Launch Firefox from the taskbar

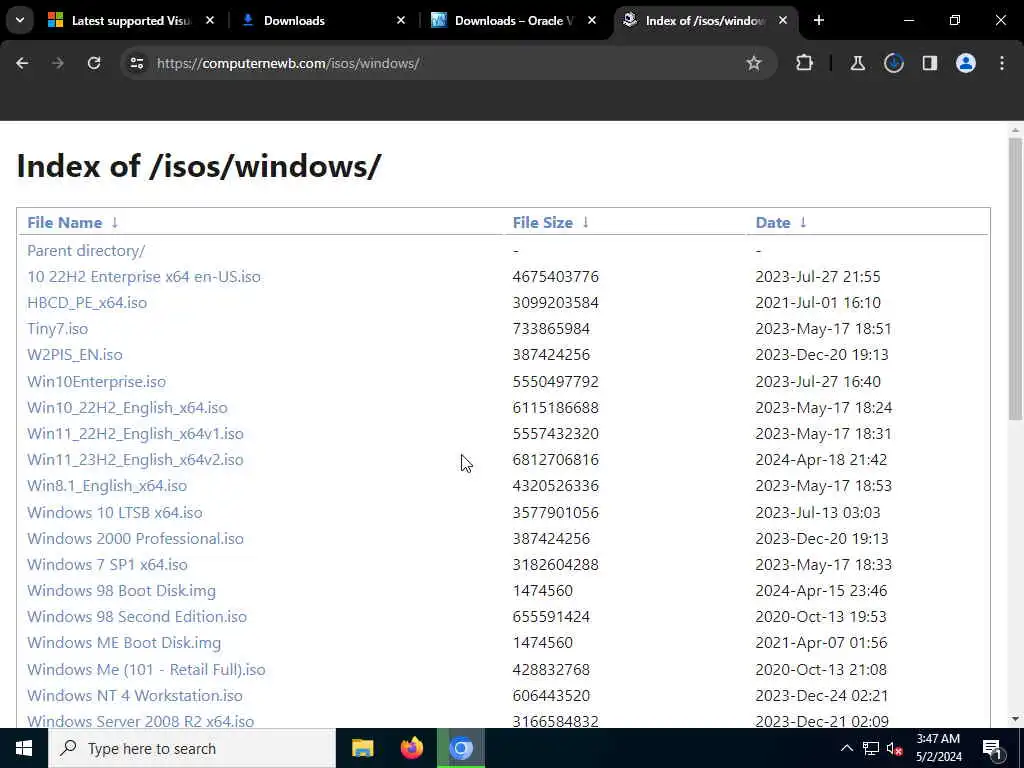[411, 748]
